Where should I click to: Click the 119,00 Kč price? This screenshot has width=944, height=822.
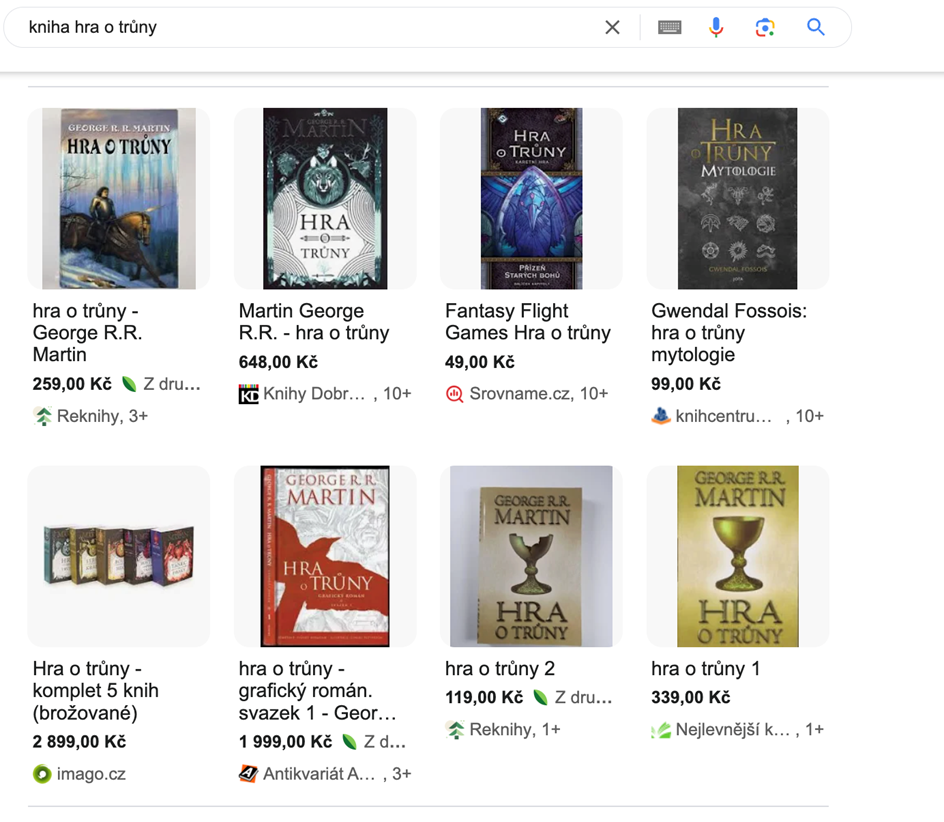point(484,697)
